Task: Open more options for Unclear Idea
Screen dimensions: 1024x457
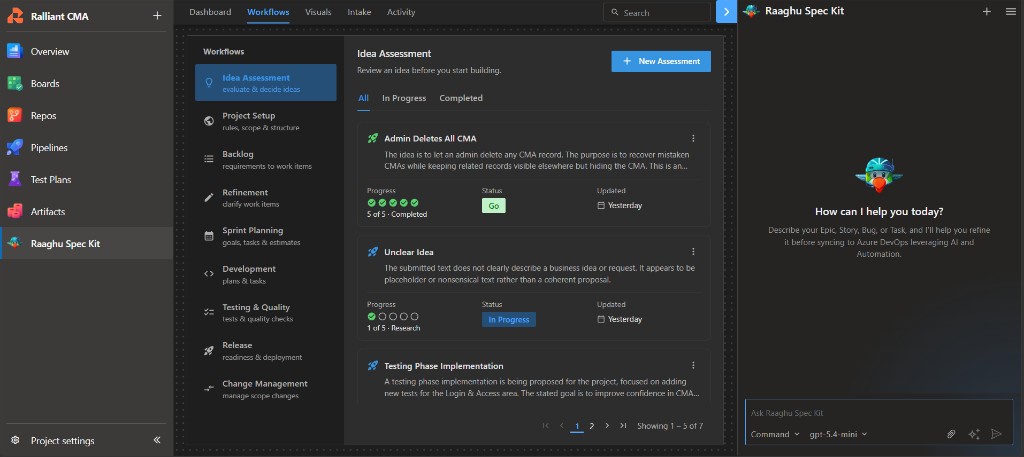Action: (x=693, y=252)
